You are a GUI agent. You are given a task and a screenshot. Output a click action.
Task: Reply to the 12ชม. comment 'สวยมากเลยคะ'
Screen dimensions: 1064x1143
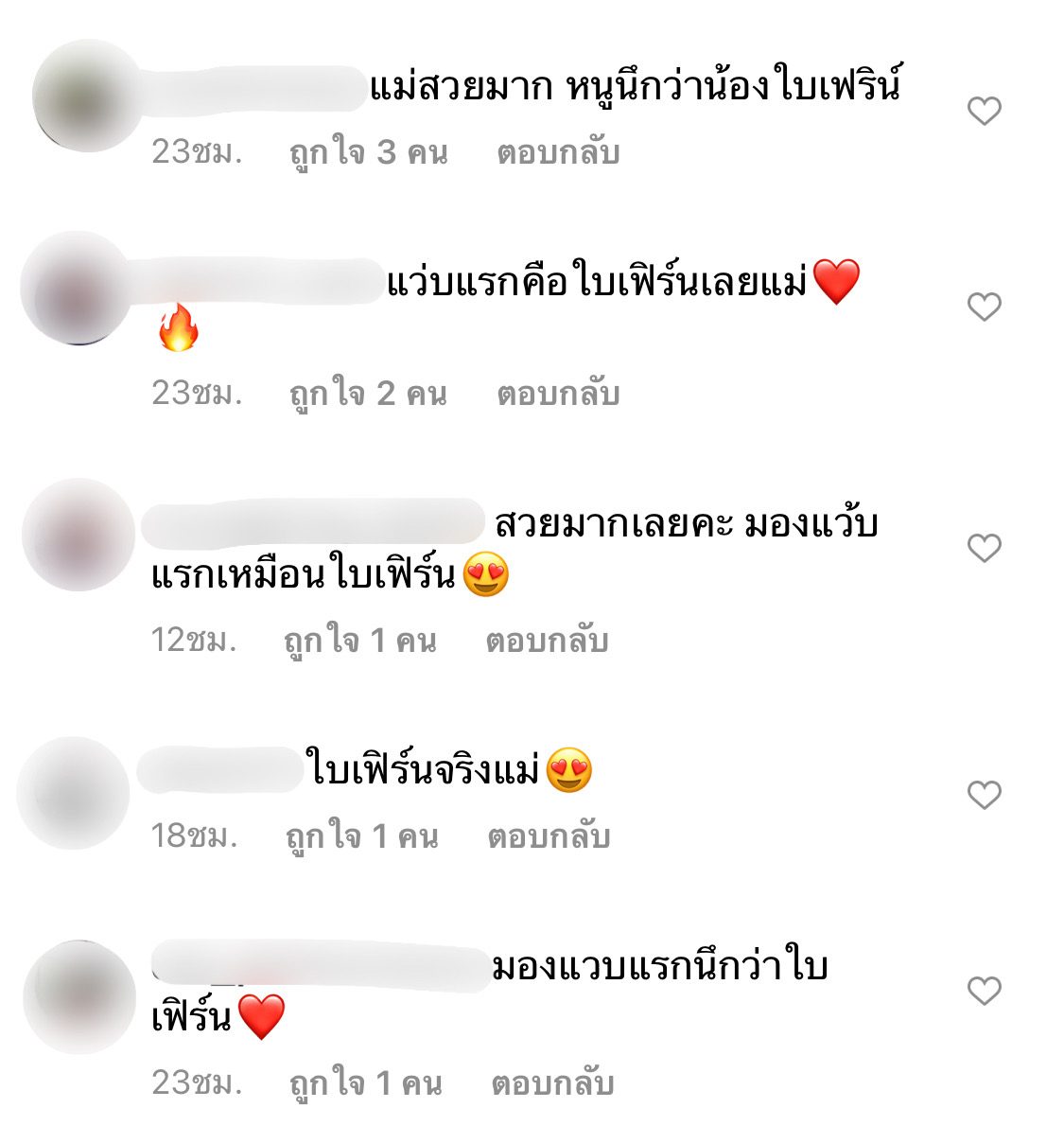[547, 641]
